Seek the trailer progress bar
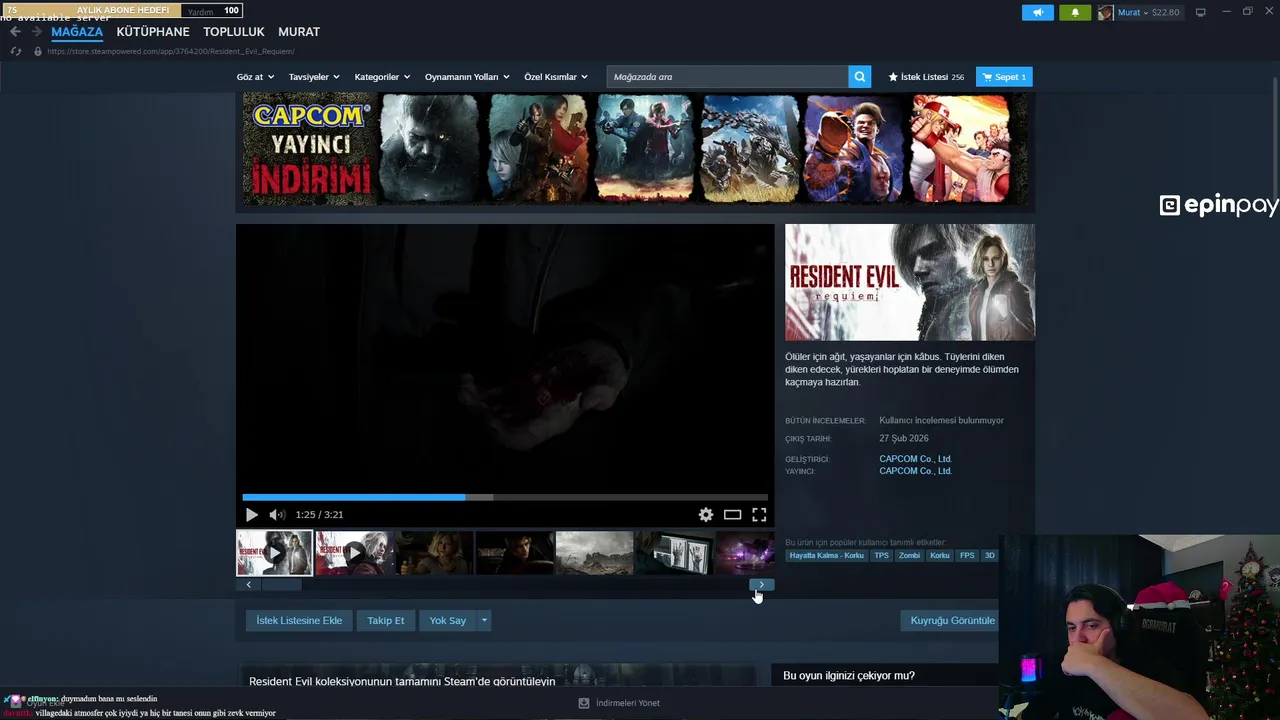The image size is (1280, 720). click(x=505, y=497)
